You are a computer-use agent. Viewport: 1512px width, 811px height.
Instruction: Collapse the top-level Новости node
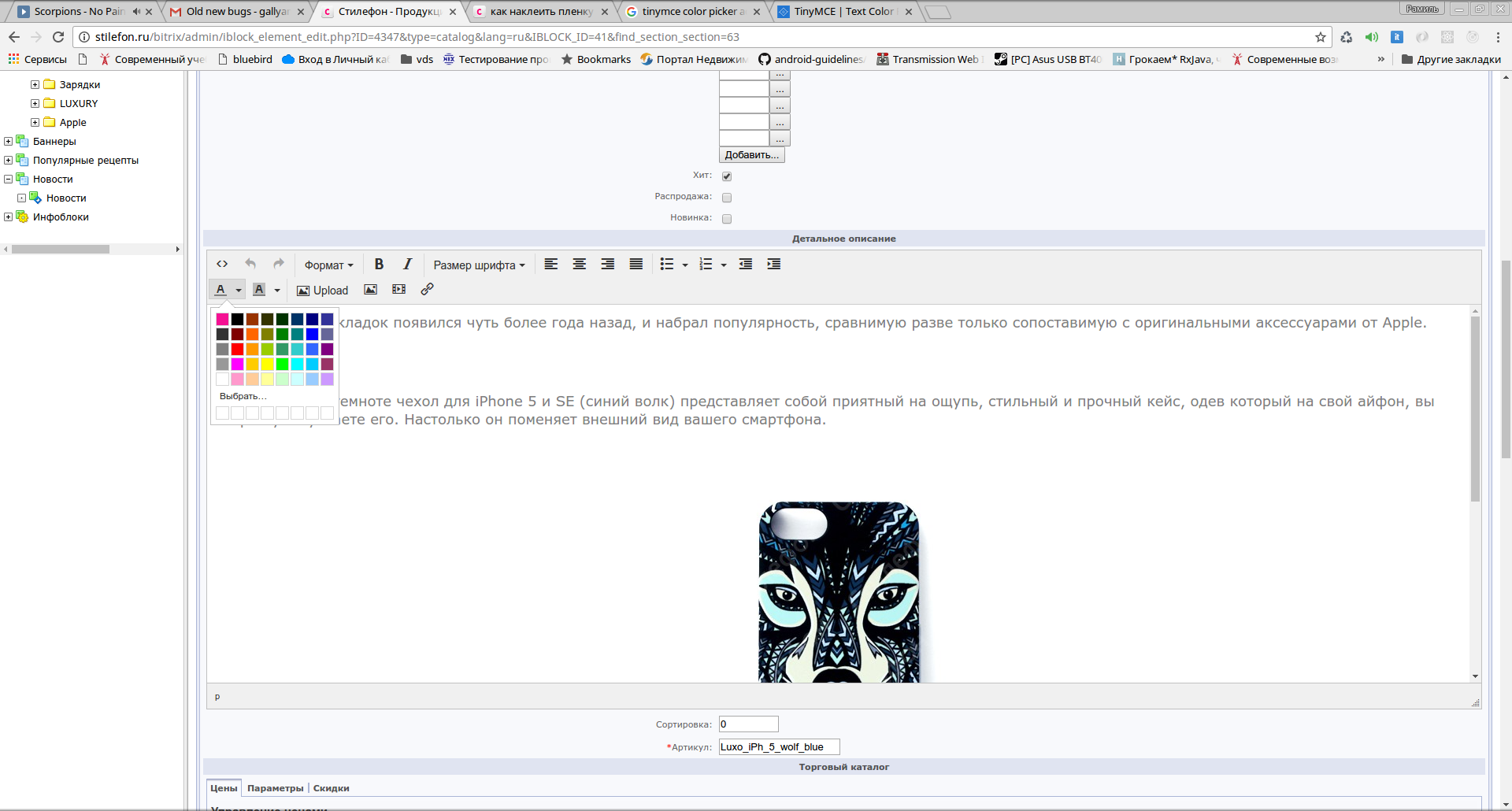8,179
